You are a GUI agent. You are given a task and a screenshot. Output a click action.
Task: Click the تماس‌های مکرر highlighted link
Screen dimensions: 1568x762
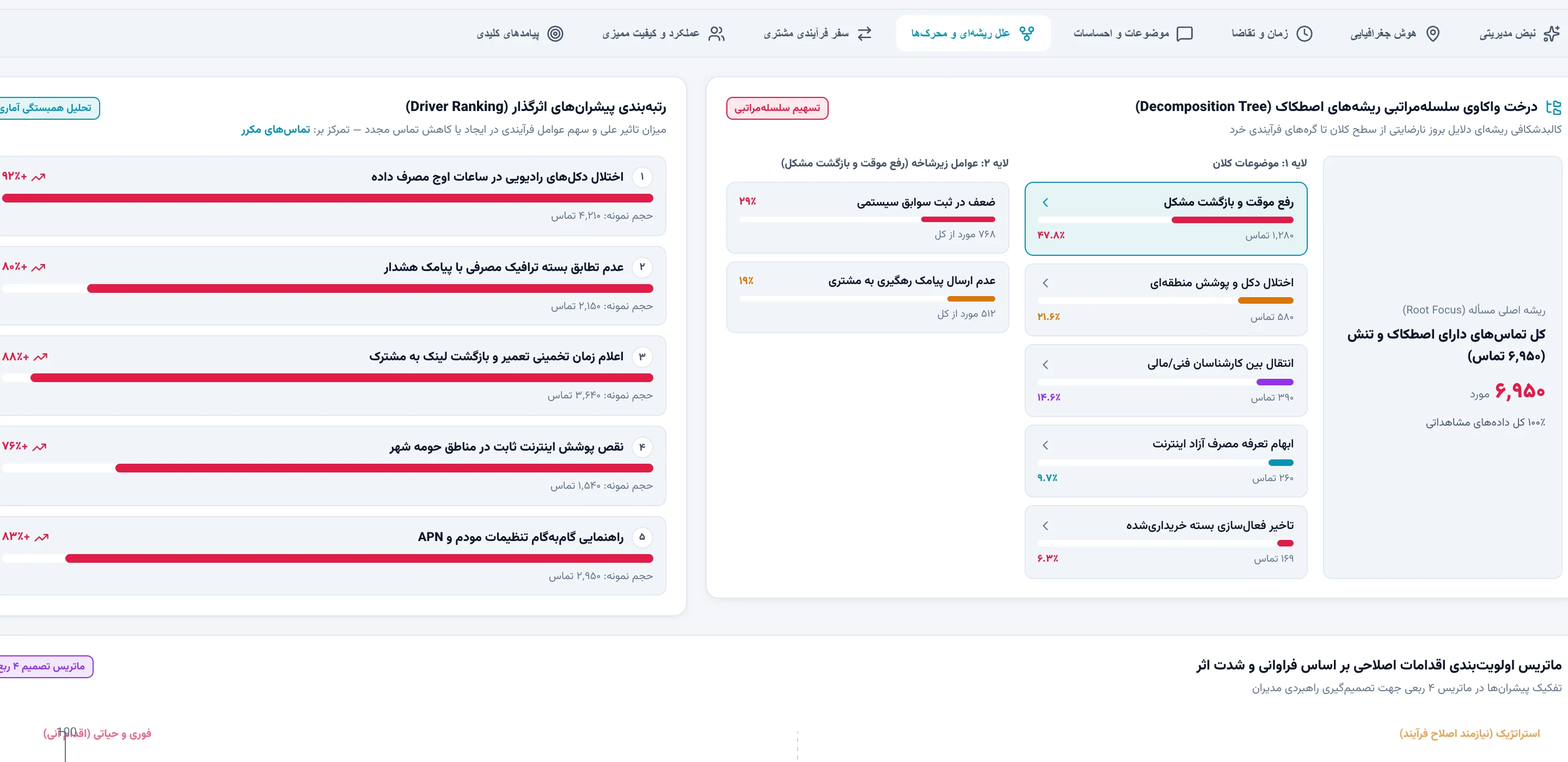click(275, 130)
